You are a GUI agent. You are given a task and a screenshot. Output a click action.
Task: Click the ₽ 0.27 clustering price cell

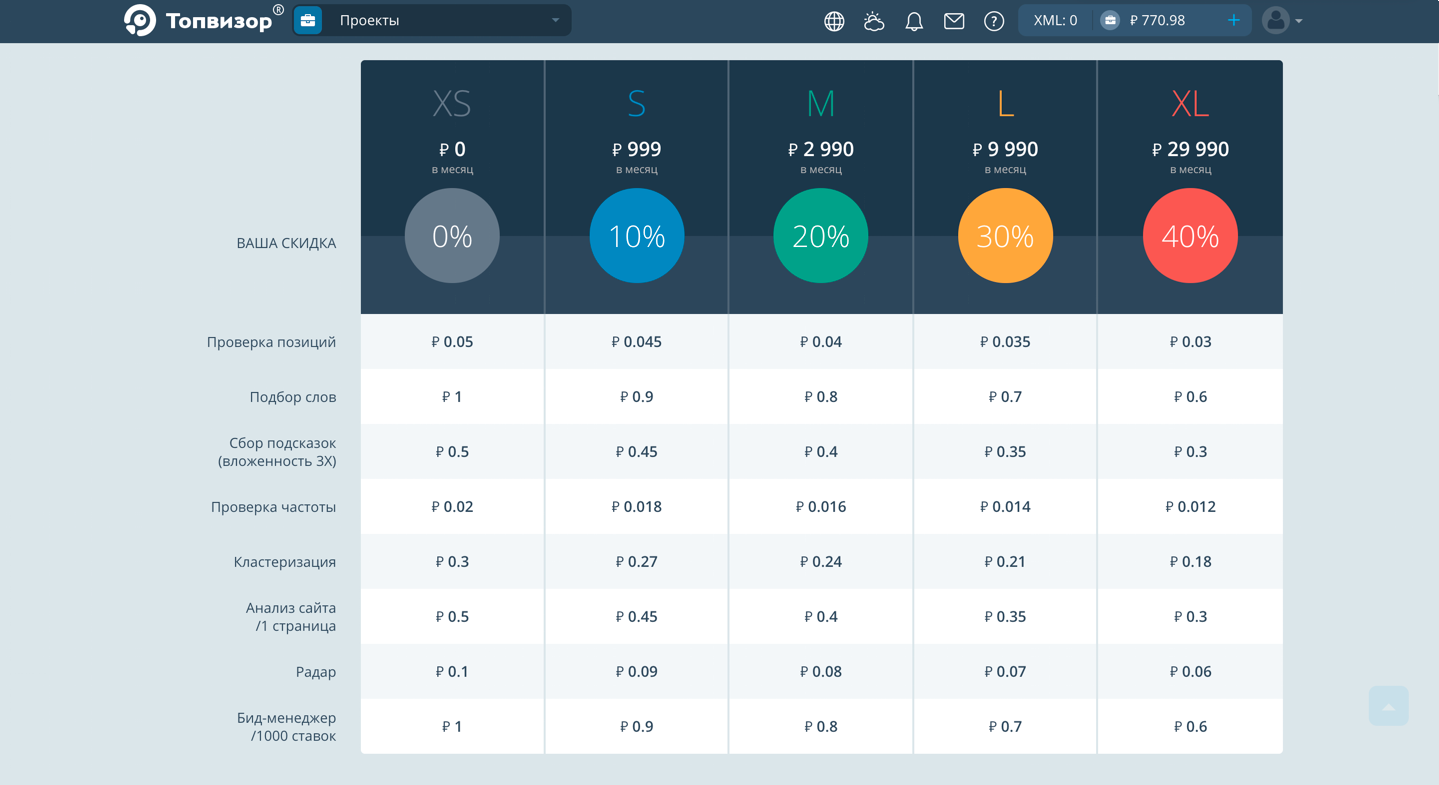click(636, 562)
